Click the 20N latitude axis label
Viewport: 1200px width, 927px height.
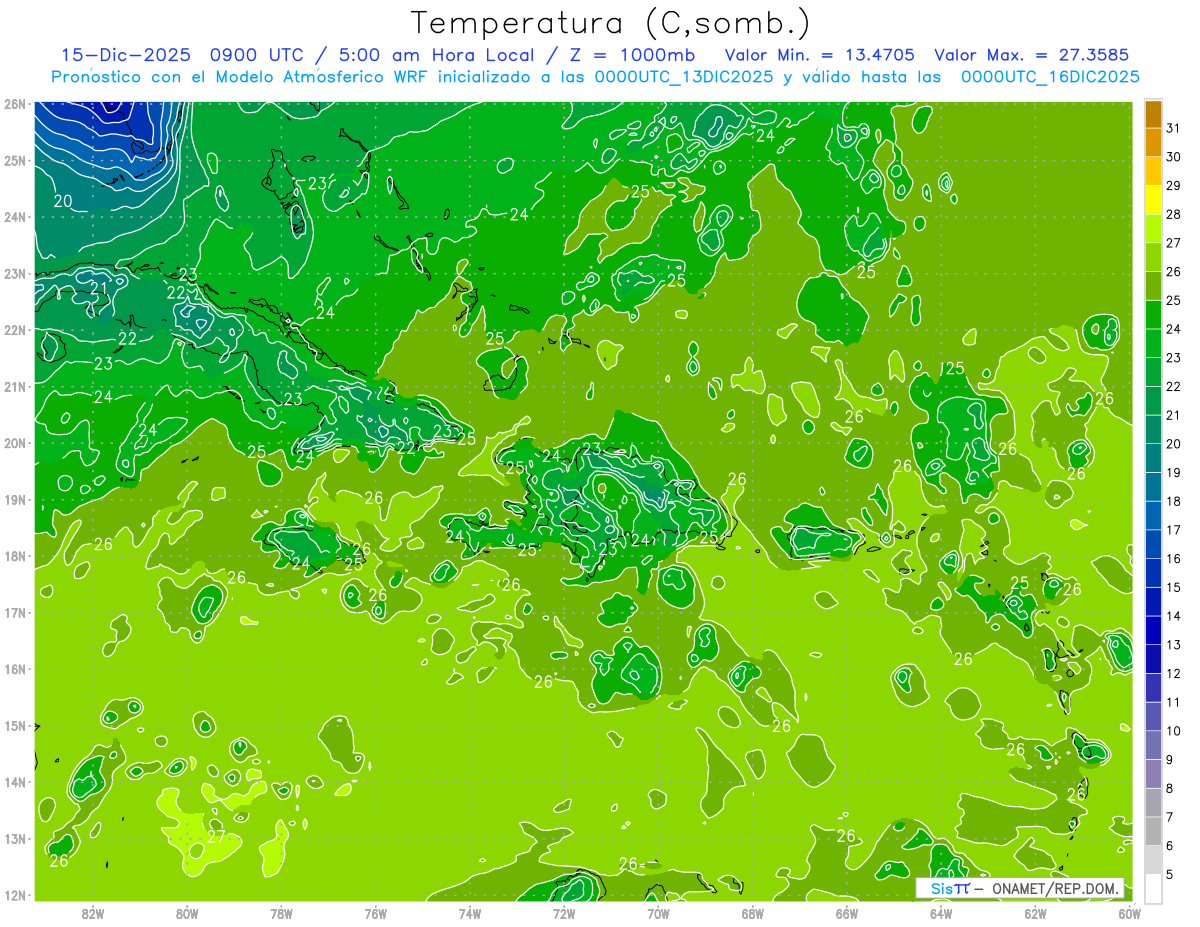[x=15, y=443]
